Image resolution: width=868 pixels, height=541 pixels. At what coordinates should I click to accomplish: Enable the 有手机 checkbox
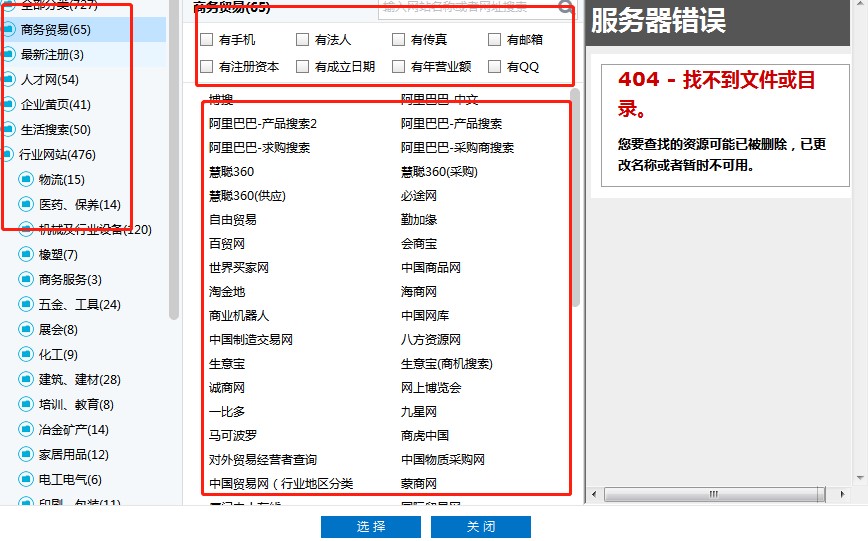(206, 39)
